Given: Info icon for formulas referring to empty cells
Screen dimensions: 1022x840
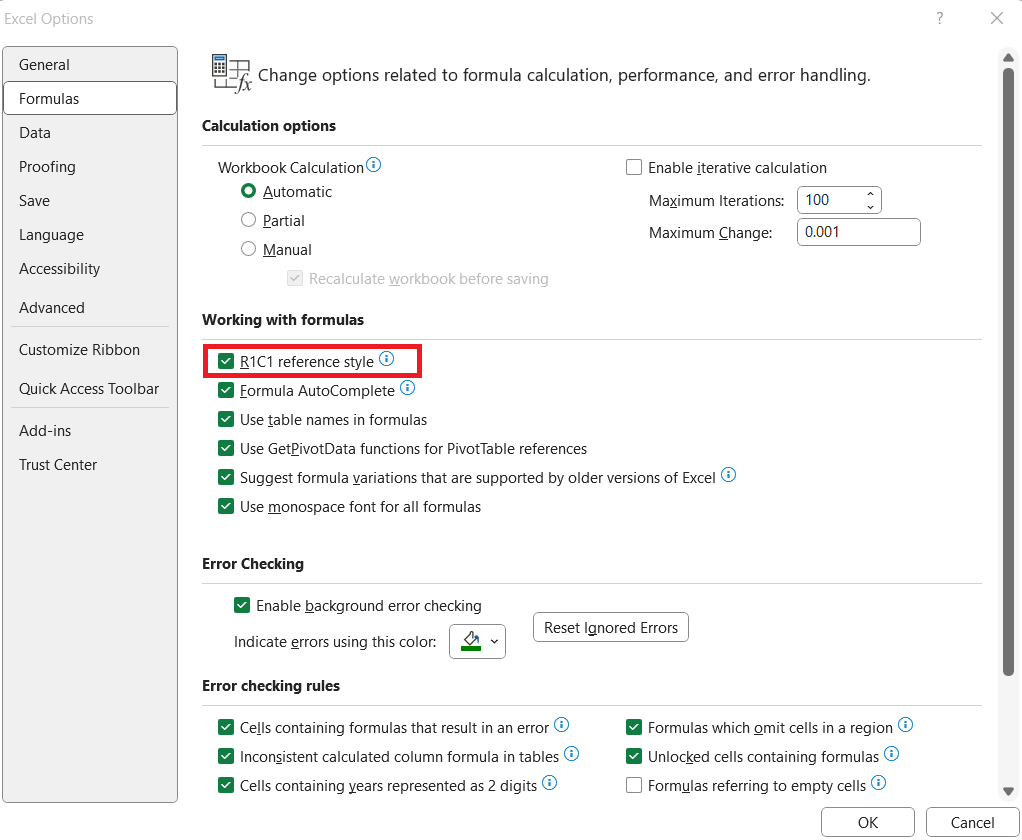Looking at the screenshot, I should (879, 783).
